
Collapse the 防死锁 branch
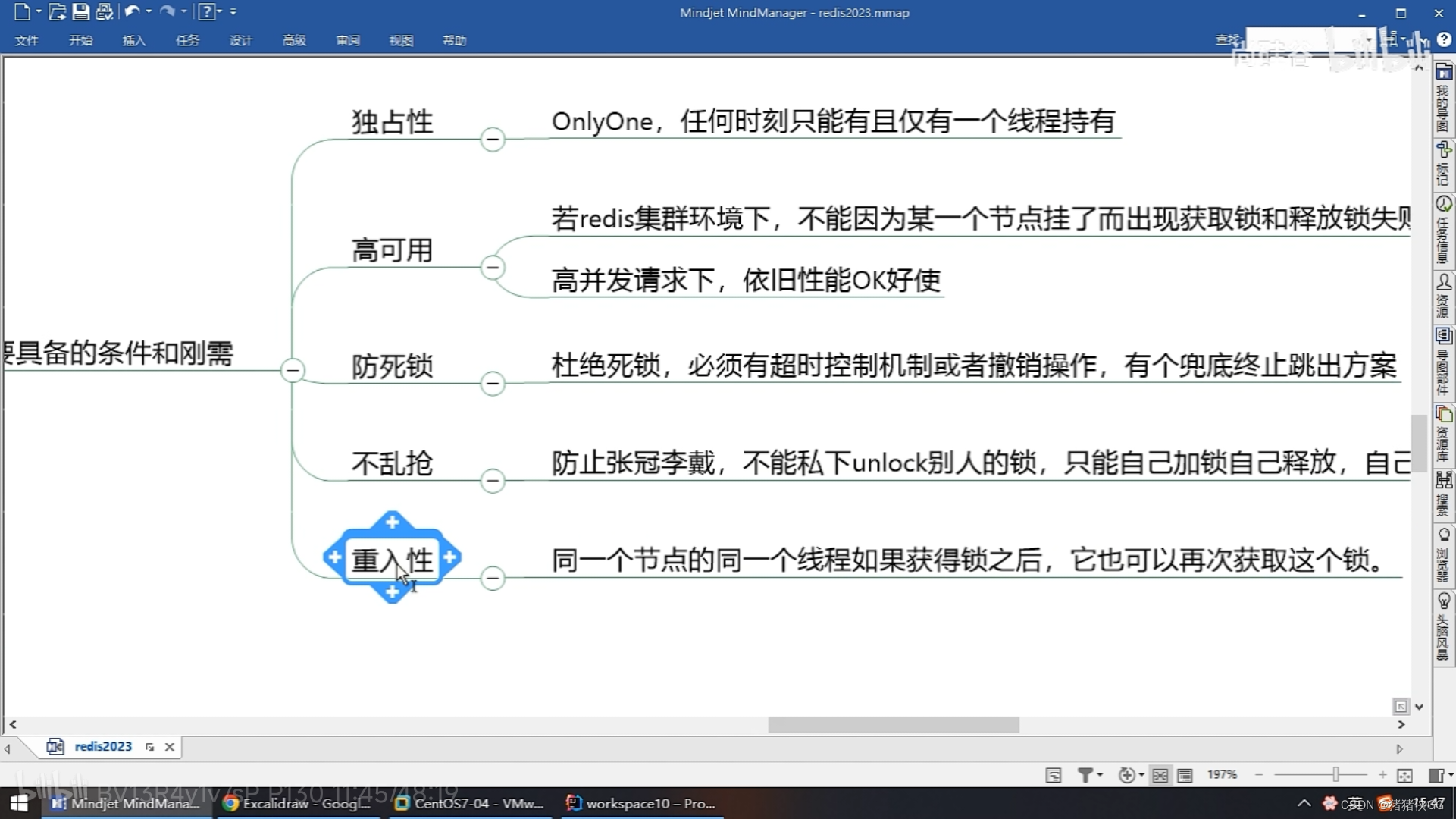(493, 384)
